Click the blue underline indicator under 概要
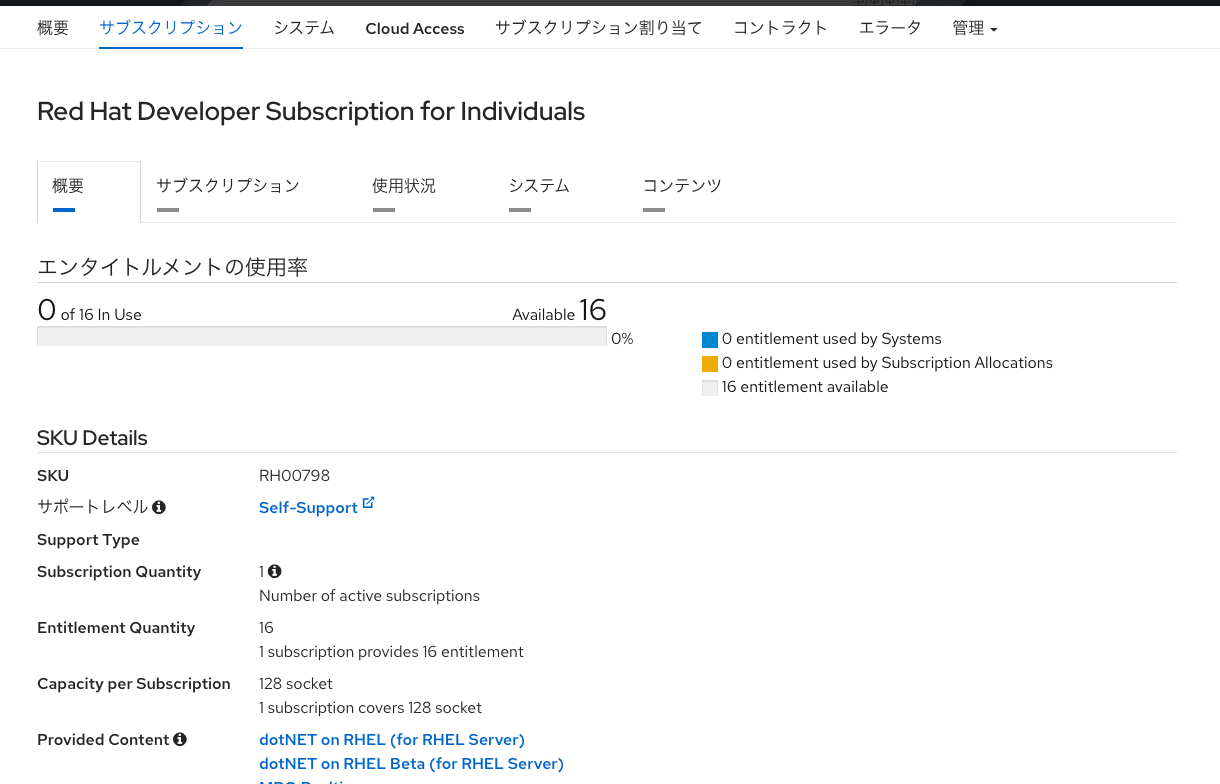Viewport: 1220px width, 784px height. (x=65, y=211)
